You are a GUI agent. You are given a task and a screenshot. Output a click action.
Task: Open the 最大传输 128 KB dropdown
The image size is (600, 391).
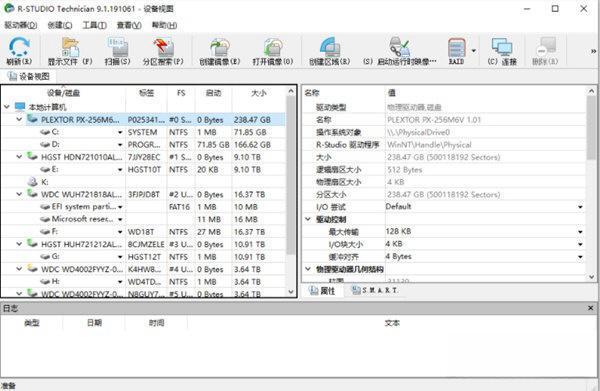click(580, 232)
